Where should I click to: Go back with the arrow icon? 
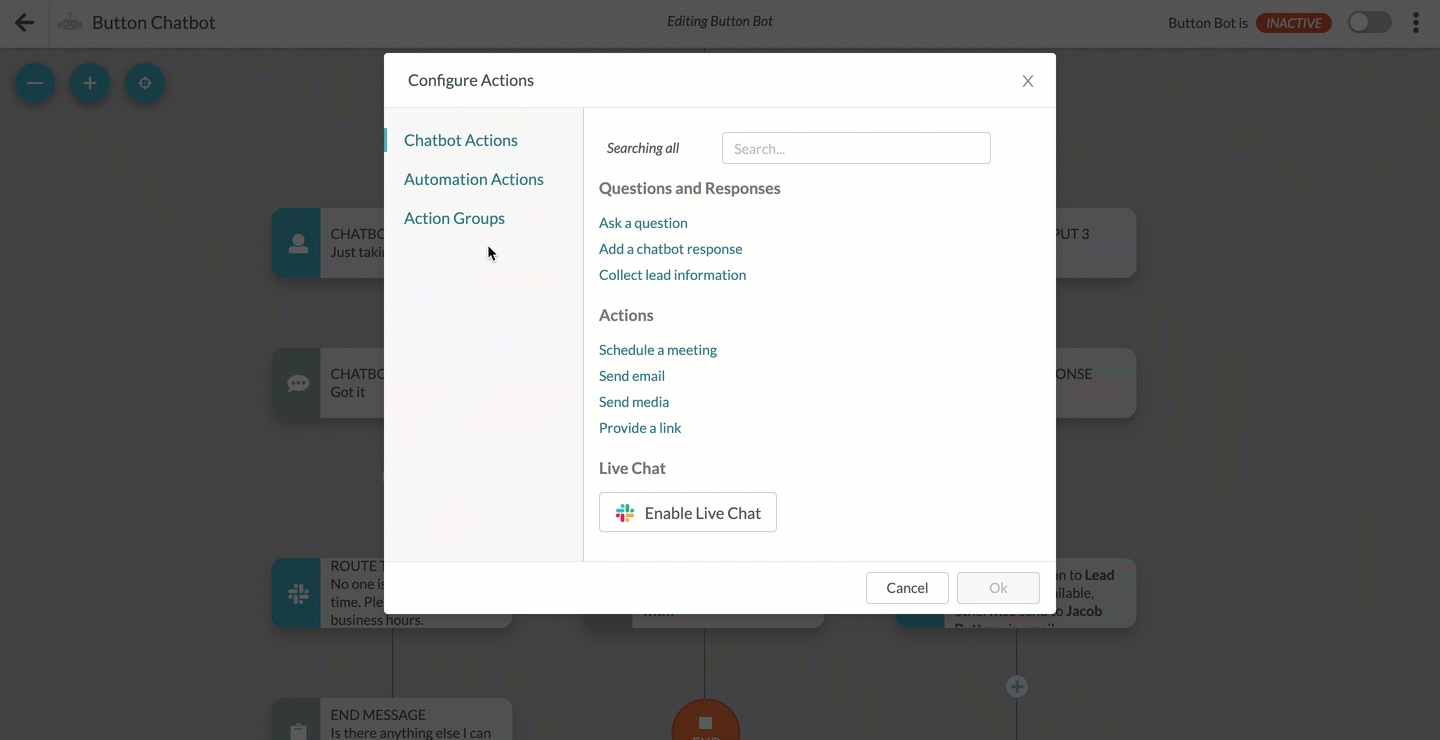tap(24, 23)
